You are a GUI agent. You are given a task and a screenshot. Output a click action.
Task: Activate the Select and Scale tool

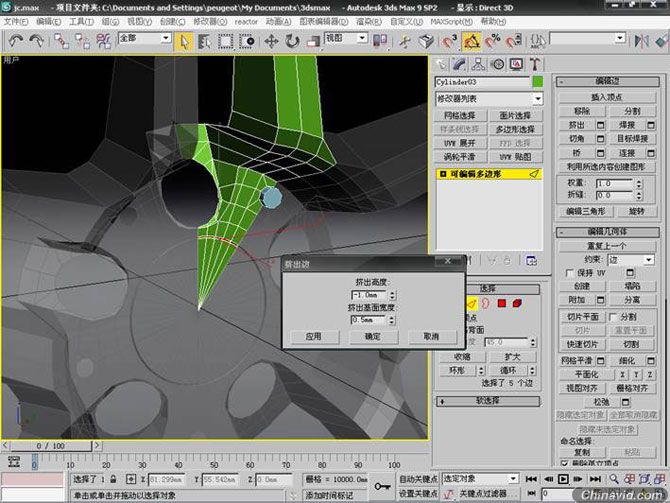313,41
